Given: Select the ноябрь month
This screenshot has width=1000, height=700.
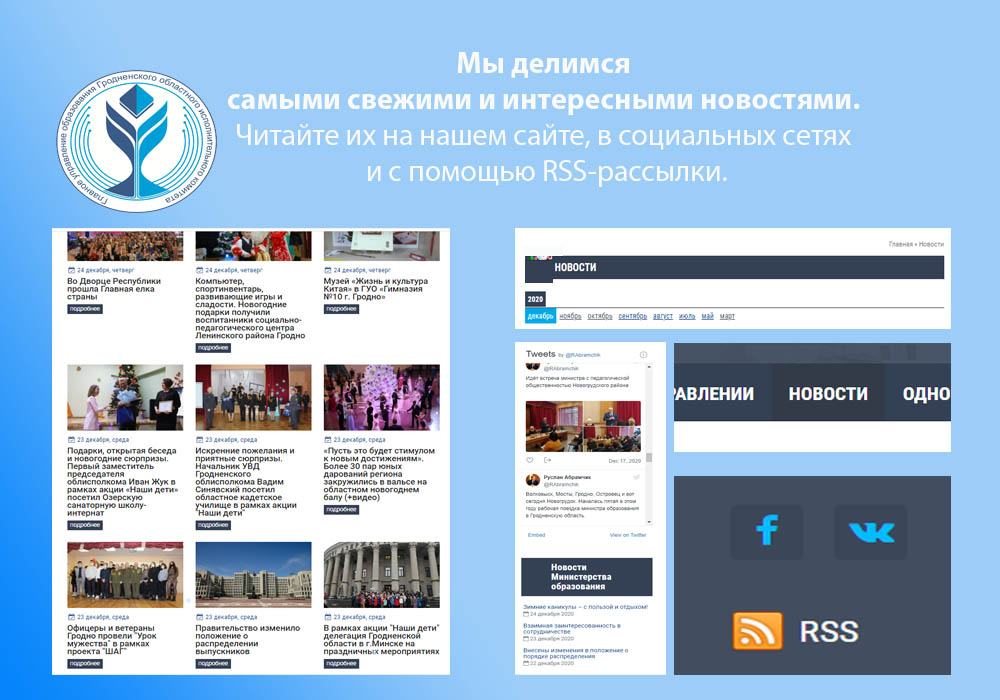Looking at the screenshot, I should click(x=570, y=316).
